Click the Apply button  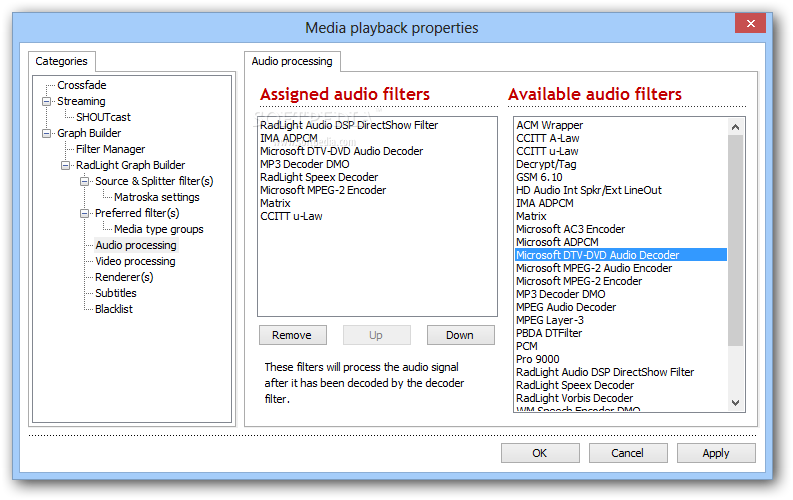click(x=716, y=453)
